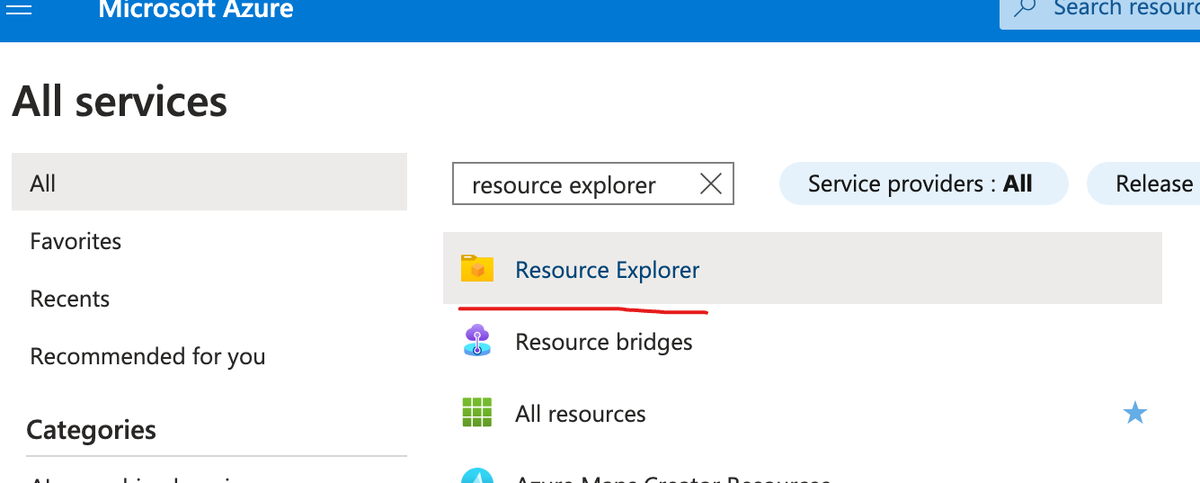Click the search magnifier icon in header
Viewport: 1200px width, 483px height.
tap(1024, 9)
